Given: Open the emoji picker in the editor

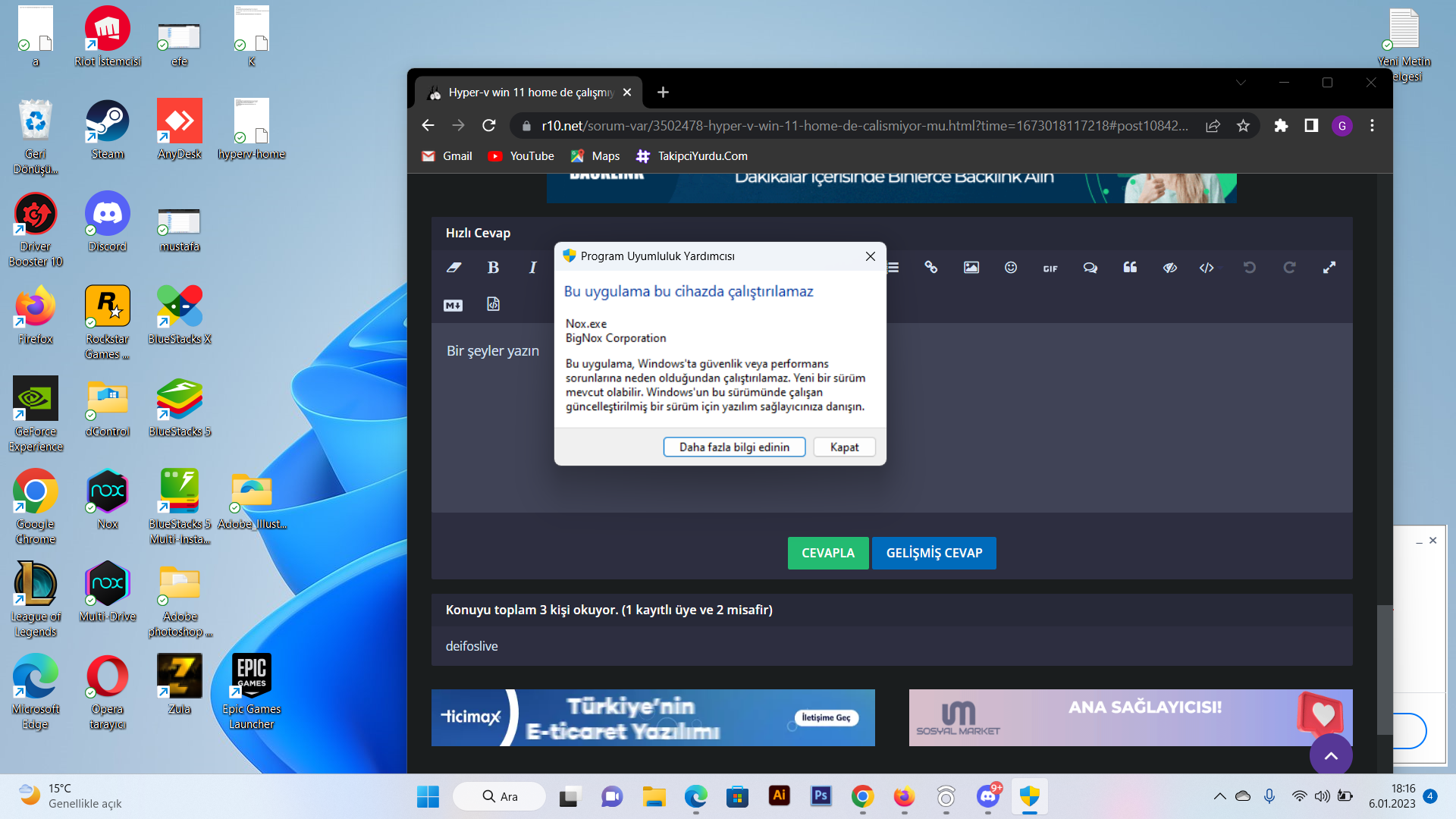Looking at the screenshot, I should point(1011,267).
